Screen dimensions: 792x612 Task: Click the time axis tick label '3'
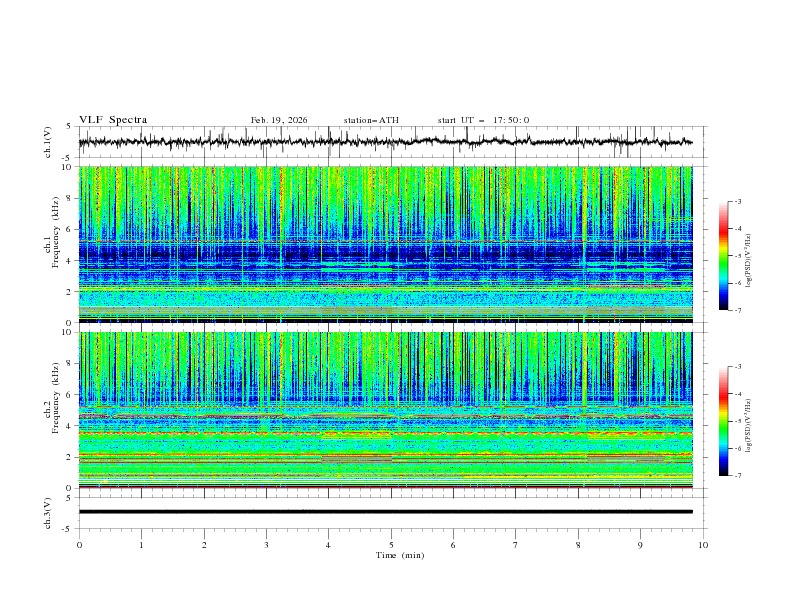point(266,545)
